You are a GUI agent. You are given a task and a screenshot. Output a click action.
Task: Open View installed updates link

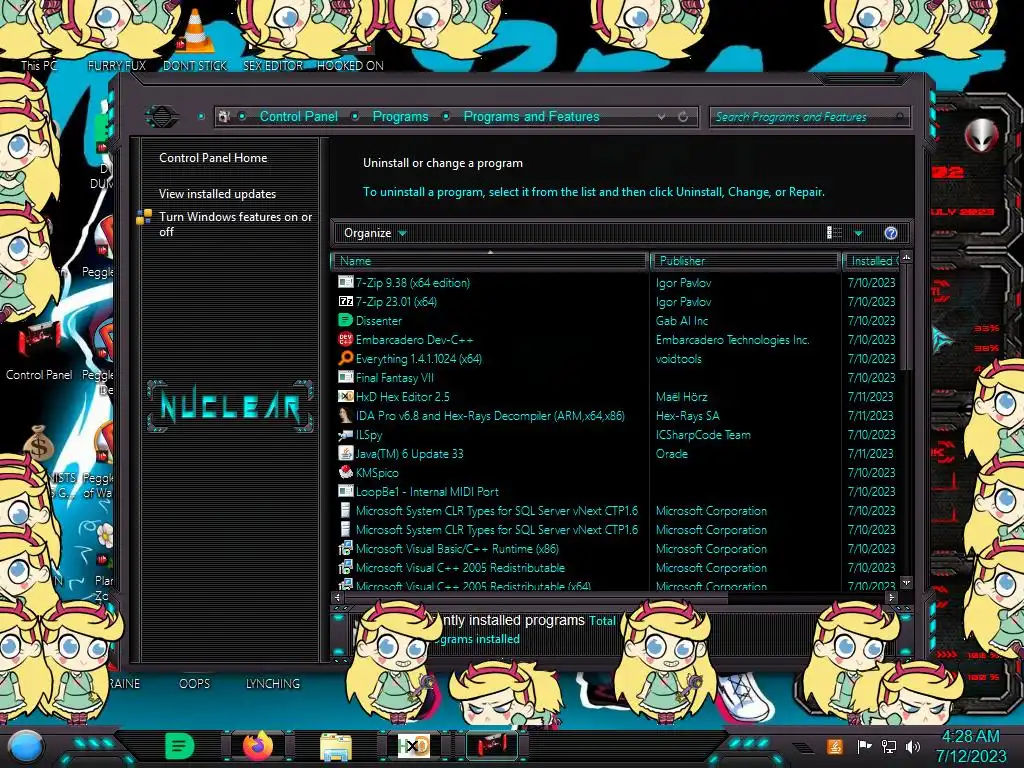(217, 194)
